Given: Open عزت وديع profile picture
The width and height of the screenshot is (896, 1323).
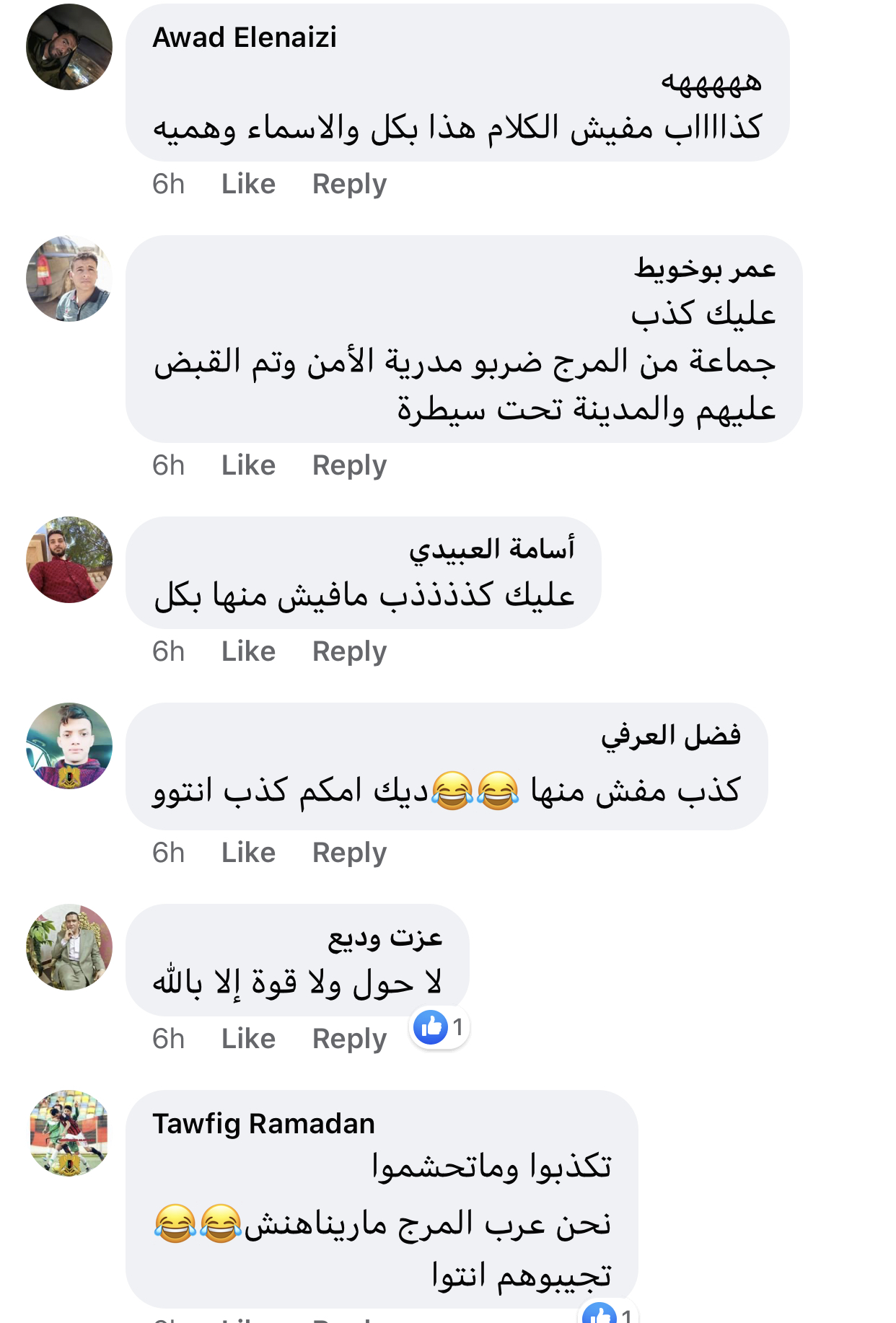Looking at the screenshot, I should 69,947.
